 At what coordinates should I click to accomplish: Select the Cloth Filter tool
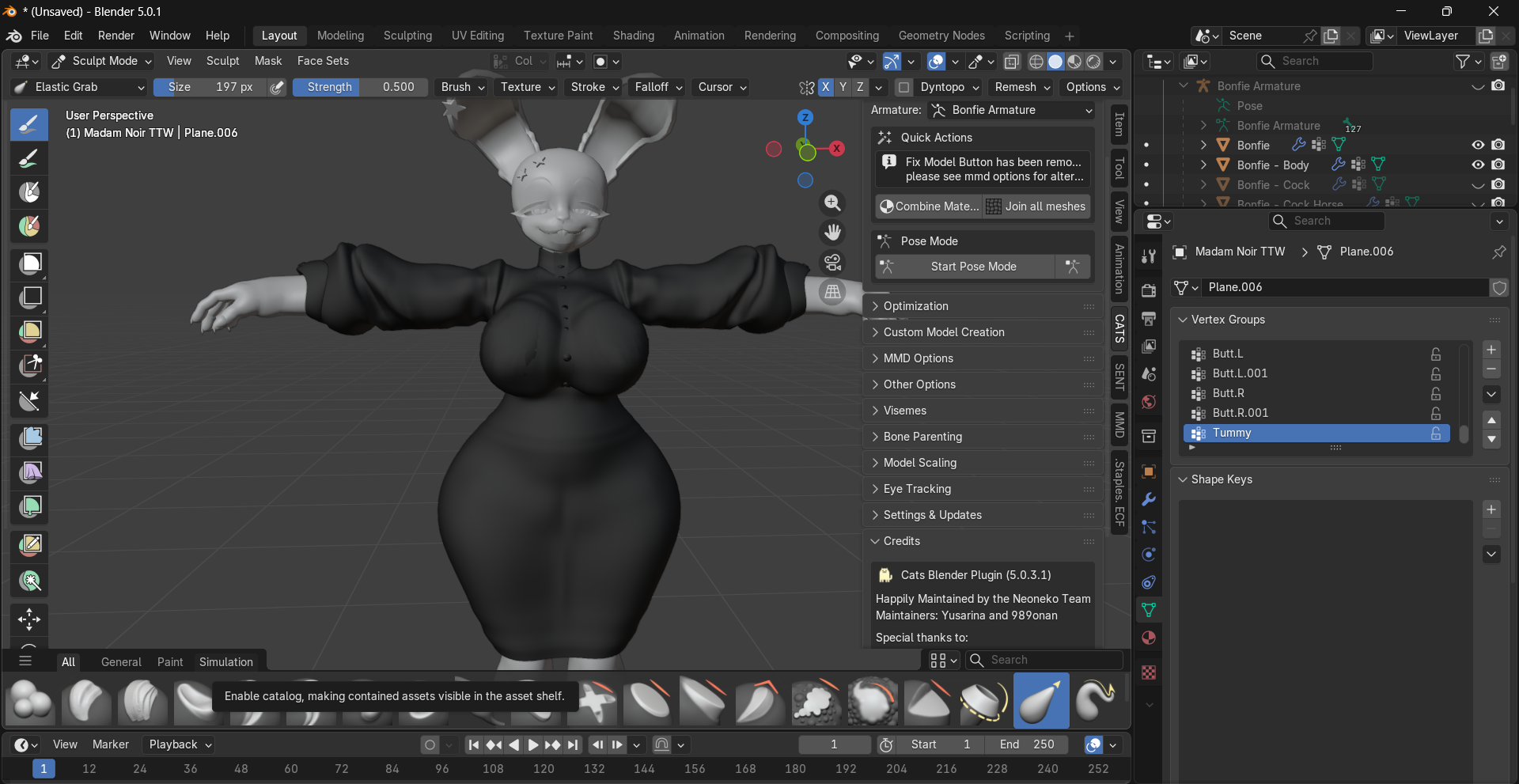(29, 472)
